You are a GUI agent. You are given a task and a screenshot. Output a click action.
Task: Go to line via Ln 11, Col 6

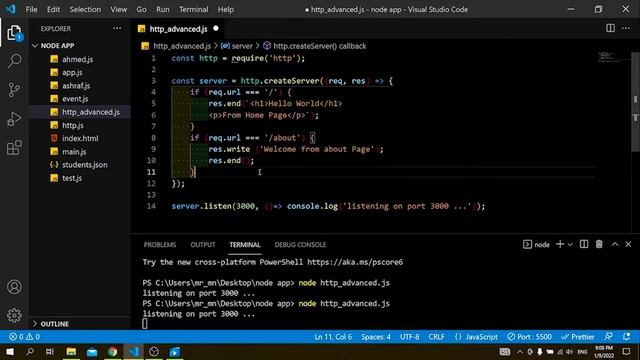pyautogui.click(x=333, y=337)
